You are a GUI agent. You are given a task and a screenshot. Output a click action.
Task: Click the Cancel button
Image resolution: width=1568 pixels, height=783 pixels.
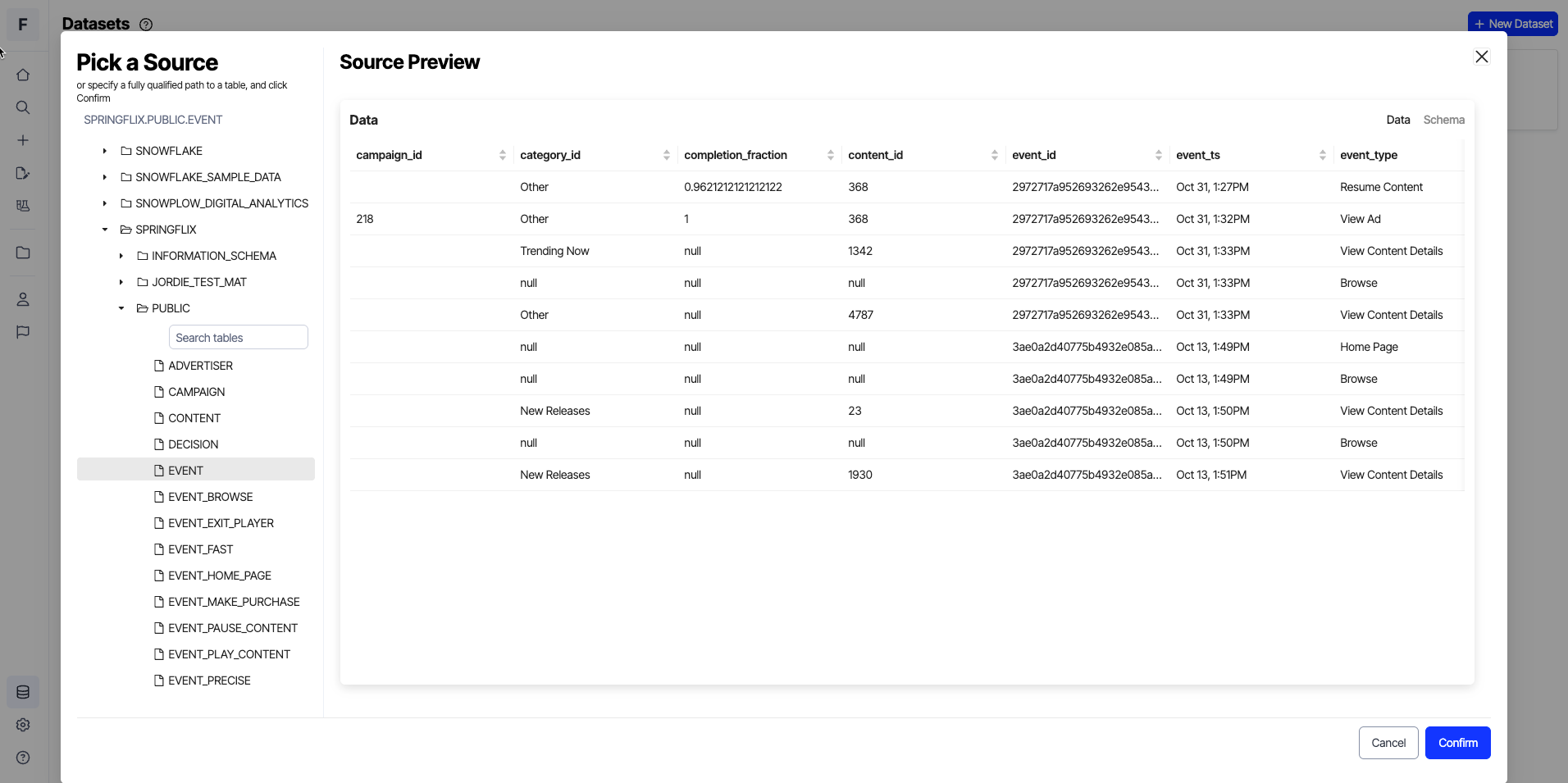(x=1388, y=743)
